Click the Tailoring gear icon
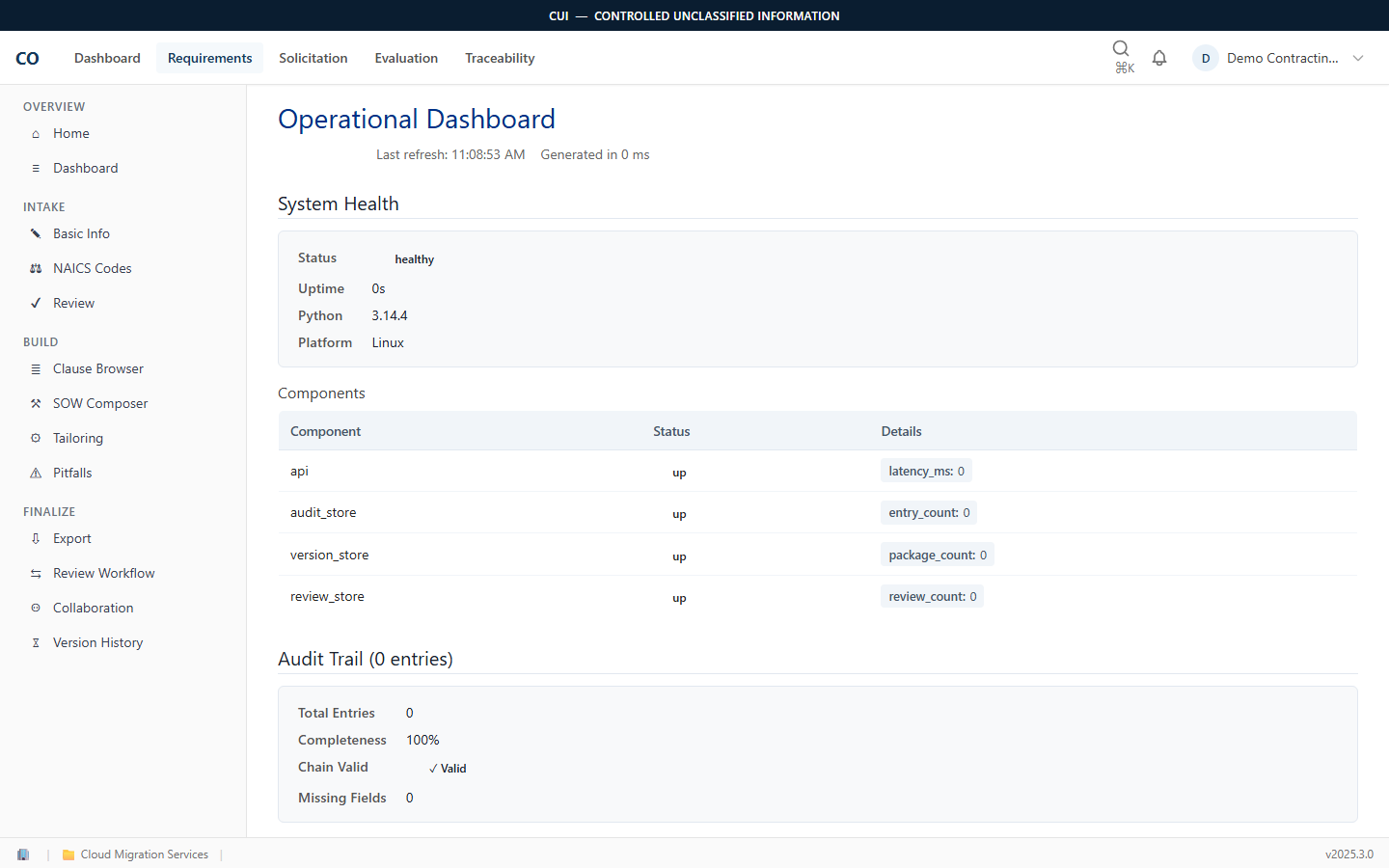This screenshot has width=1389, height=868. pos(36,439)
